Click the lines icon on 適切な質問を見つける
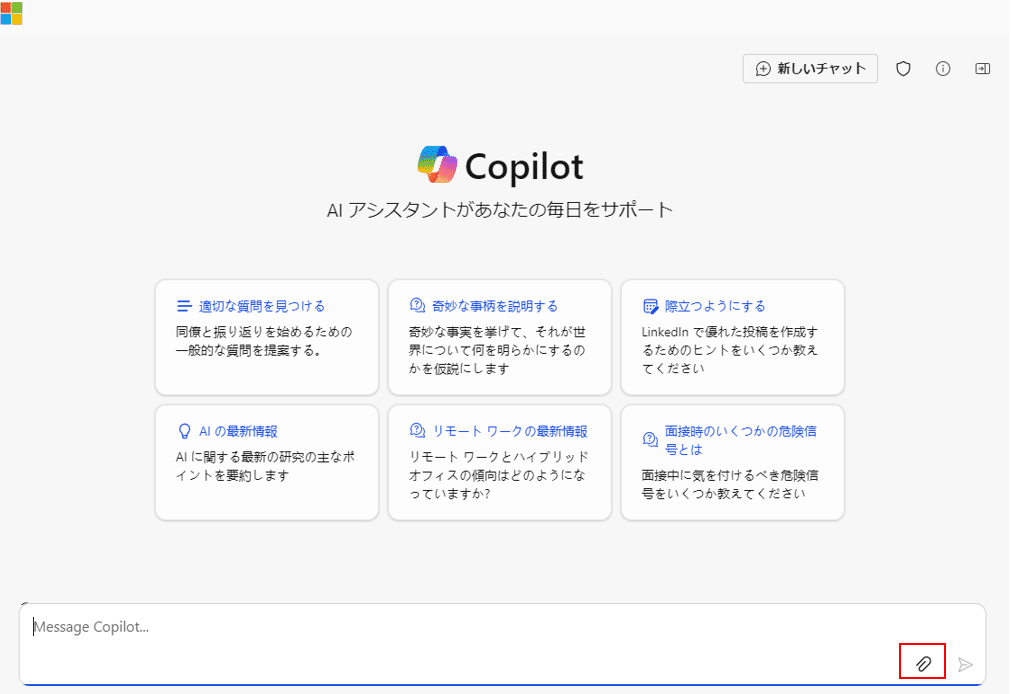This screenshot has height=694, width=1011. (x=184, y=306)
